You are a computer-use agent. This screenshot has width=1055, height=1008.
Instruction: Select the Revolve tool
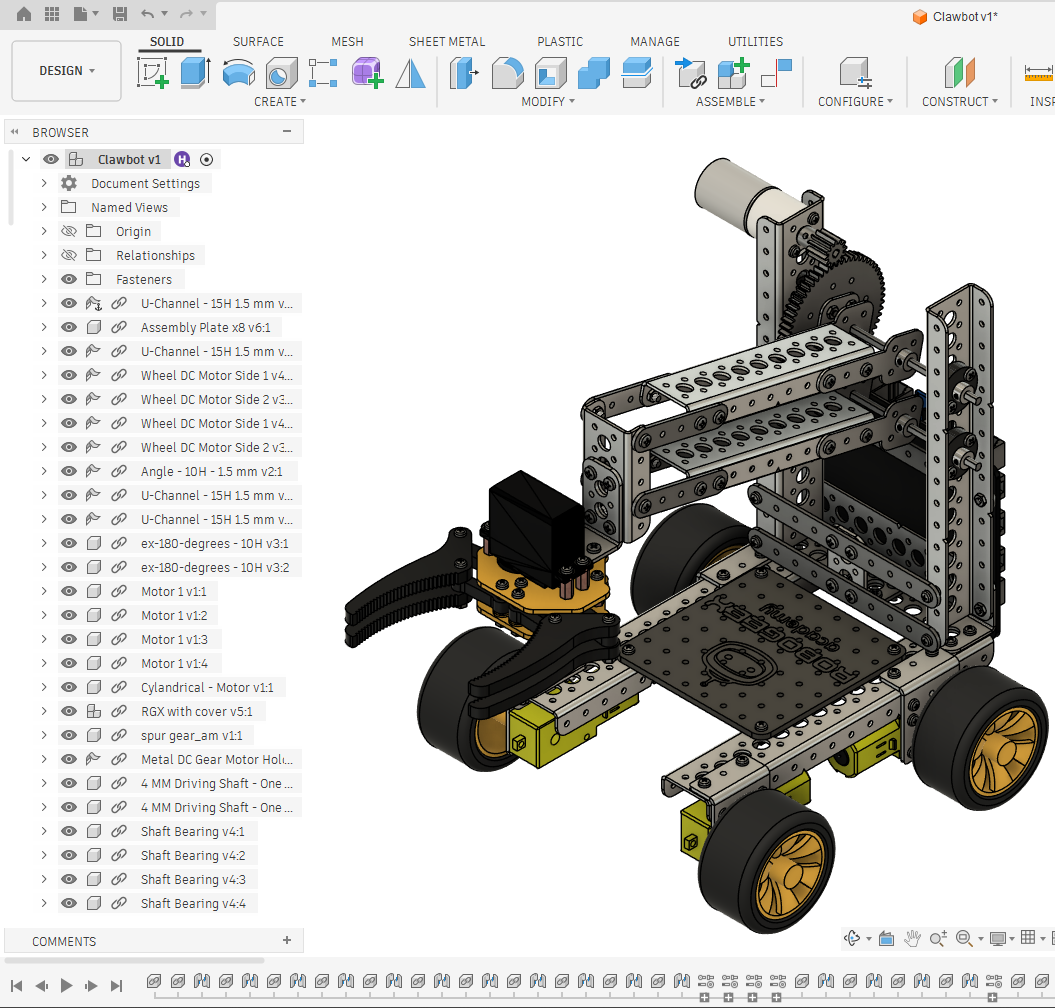[238, 73]
